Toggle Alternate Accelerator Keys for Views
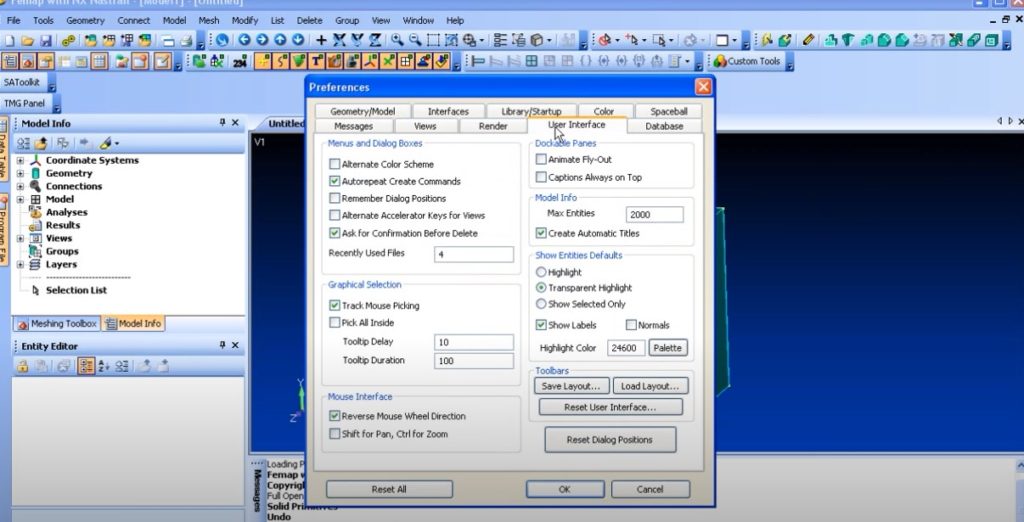This screenshot has height=522, width=1024. point(335,215)
